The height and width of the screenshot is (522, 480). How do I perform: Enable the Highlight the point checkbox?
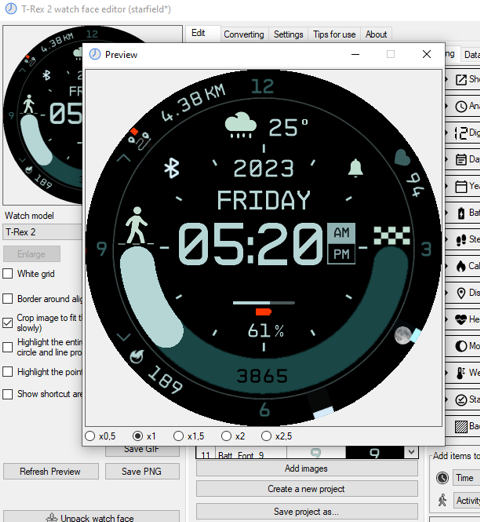point(7,372)
